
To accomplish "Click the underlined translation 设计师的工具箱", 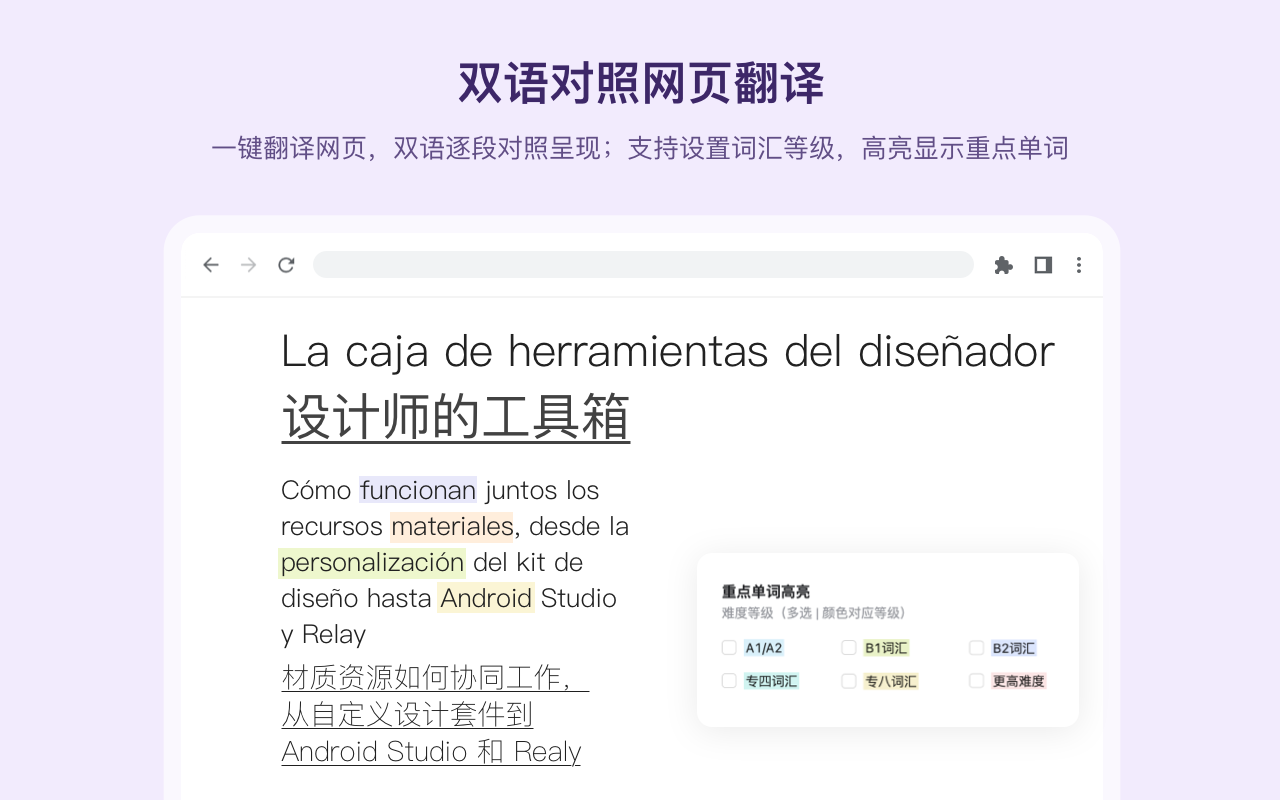I will pos(455,415).
